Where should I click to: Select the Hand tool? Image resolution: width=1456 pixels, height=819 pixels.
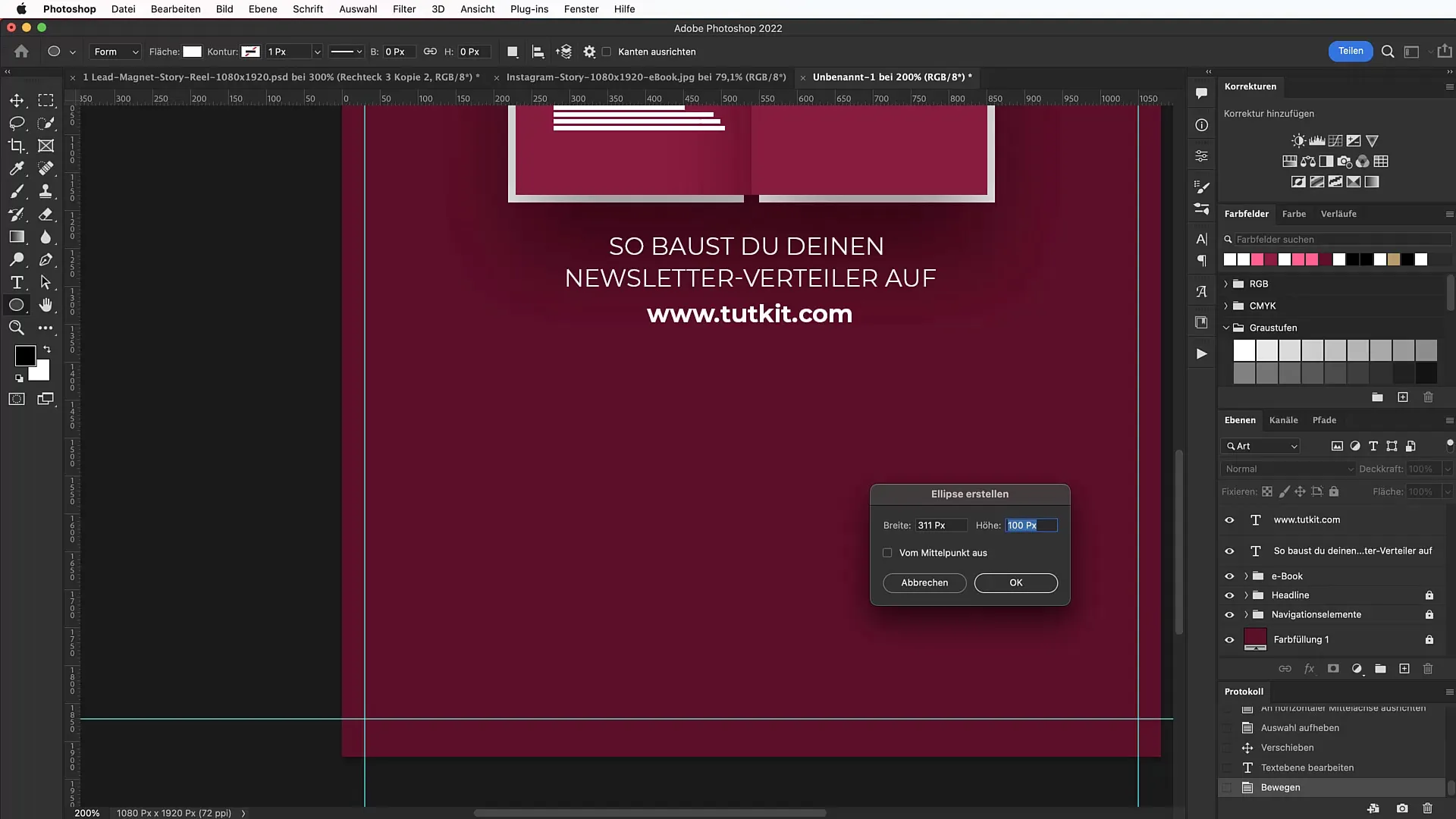46,305
